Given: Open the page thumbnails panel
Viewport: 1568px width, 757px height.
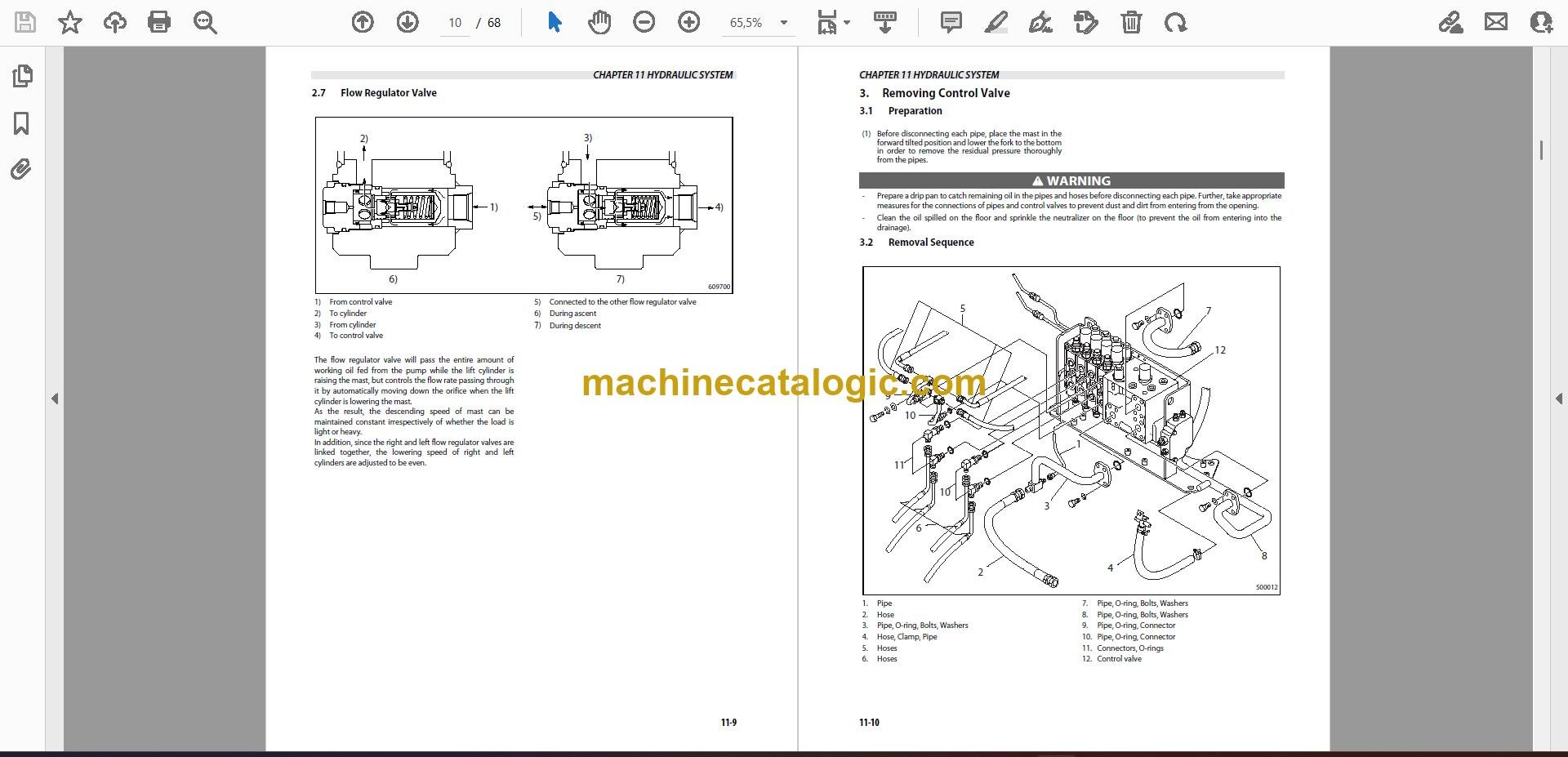Looking at the screenshot, I should (x=22, y=77).
